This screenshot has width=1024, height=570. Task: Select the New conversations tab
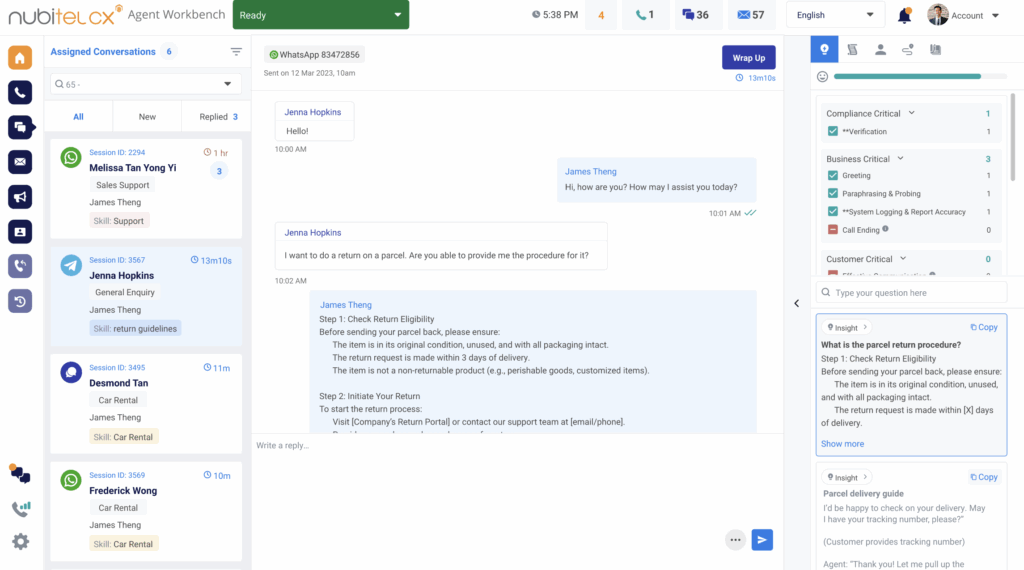pos(147,117)
